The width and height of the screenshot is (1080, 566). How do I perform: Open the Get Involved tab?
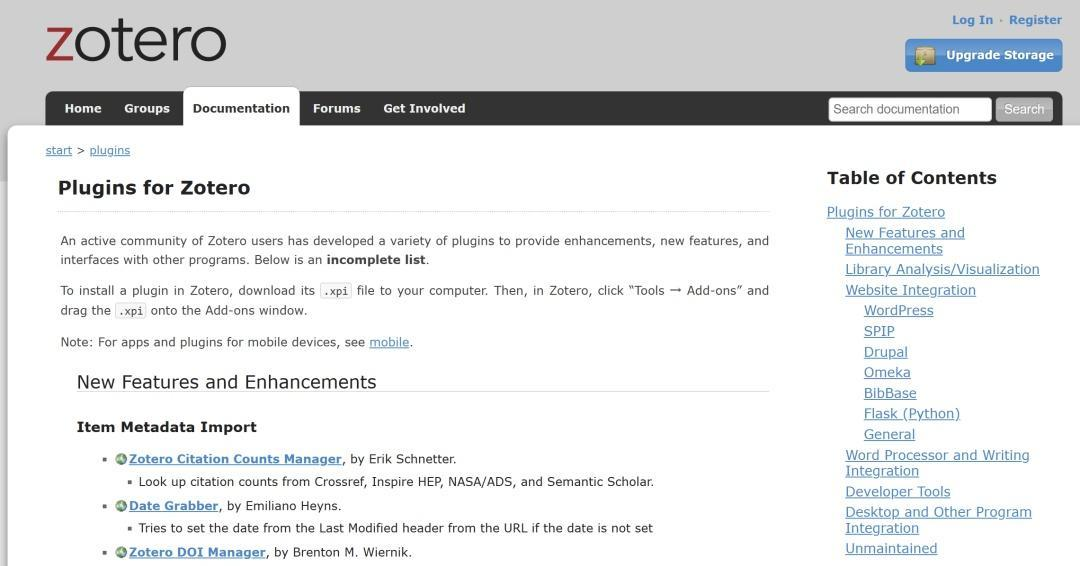424,108
